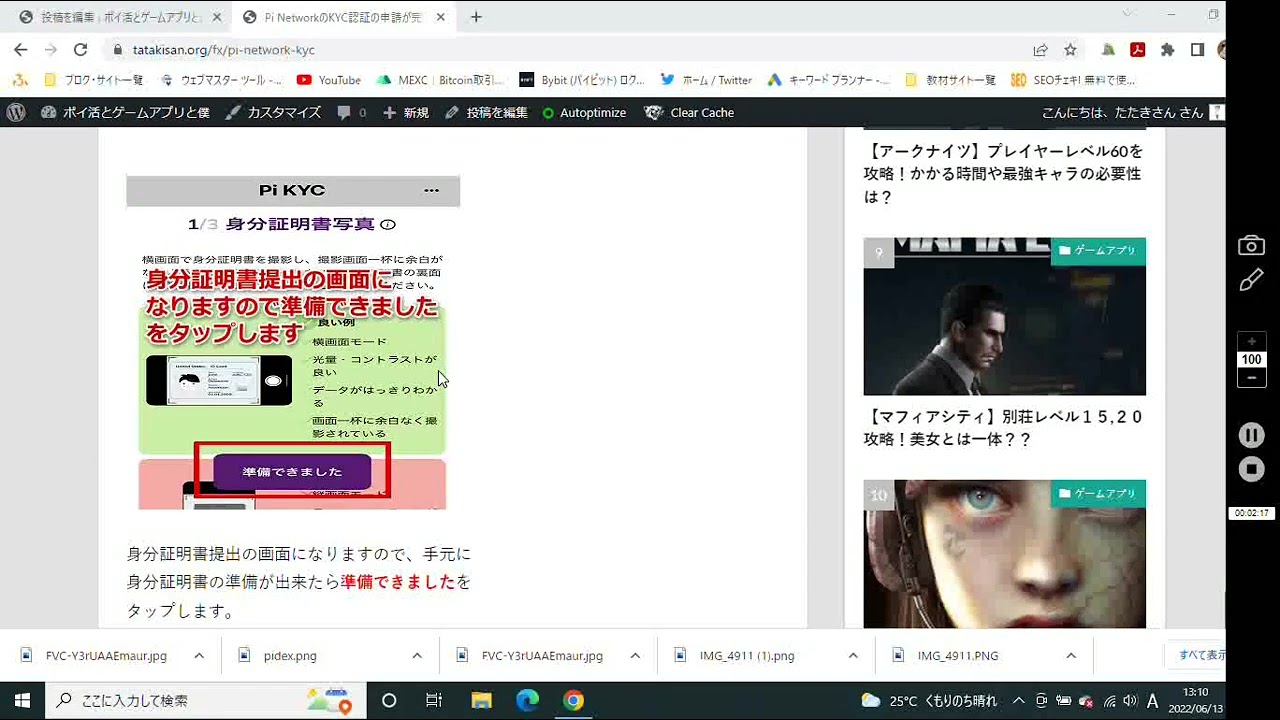Expand options for IMG_4911.PNG download
Screen dimensions: 1280x720
click(x=1071, y=656)
